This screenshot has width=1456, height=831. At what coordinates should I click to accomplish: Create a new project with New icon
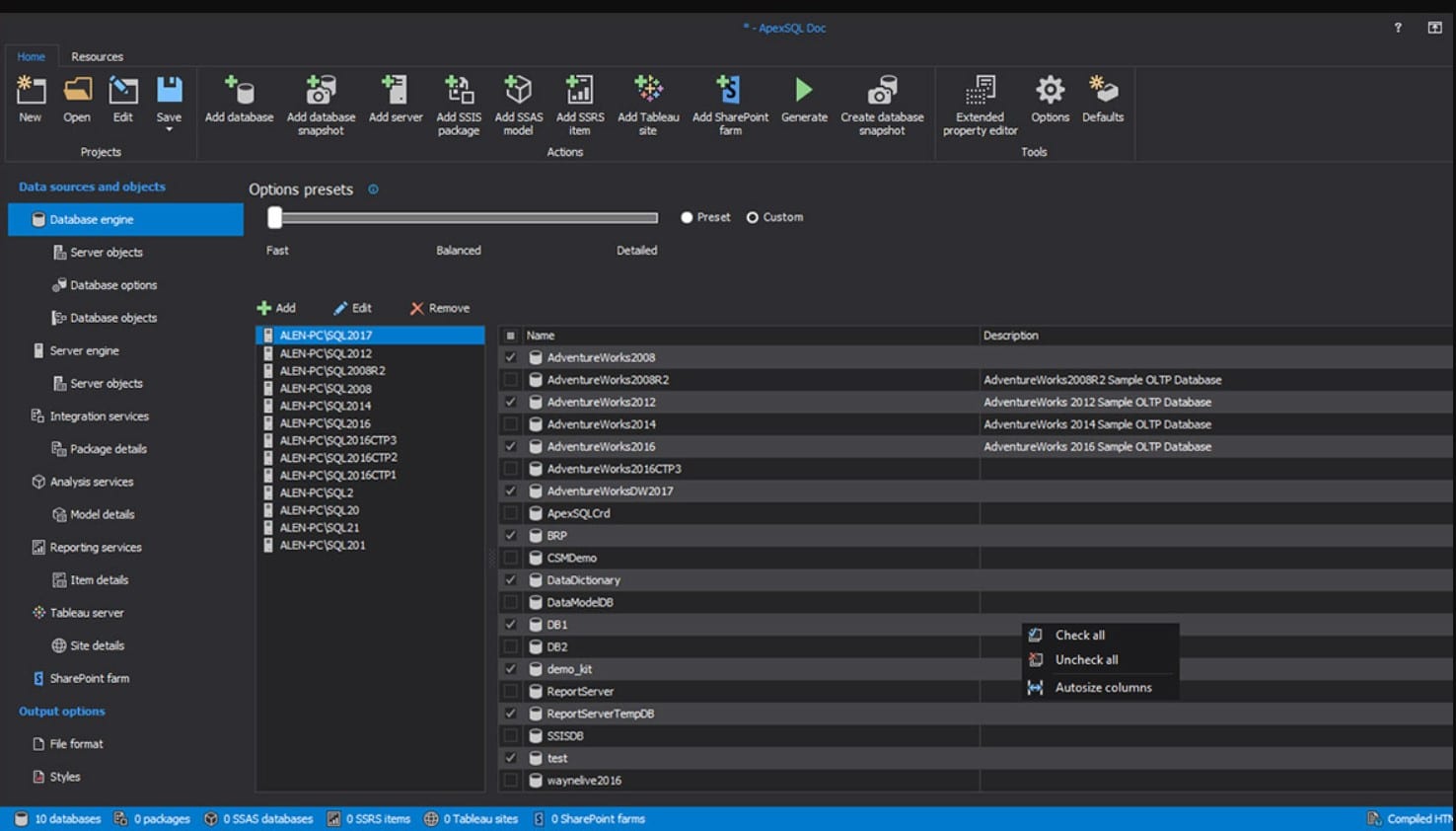[31, 99]
